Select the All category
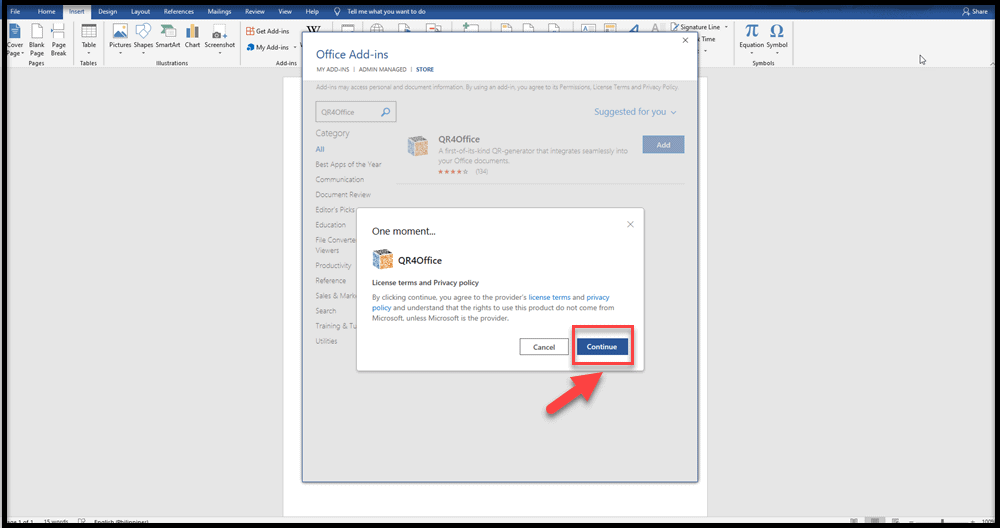 point(320,149)
